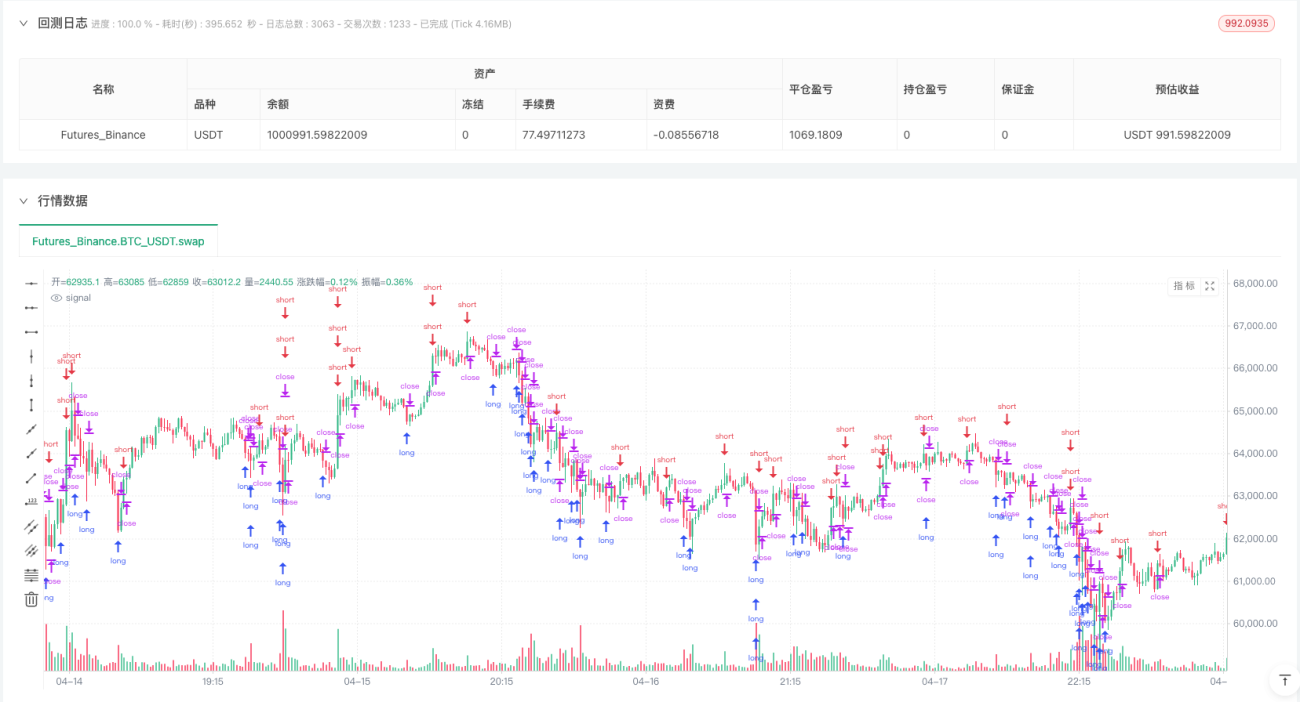This screenshot has height=702, width=1300.
Task: Toggle fullscreen mode for the chart
Action: 1210,286
